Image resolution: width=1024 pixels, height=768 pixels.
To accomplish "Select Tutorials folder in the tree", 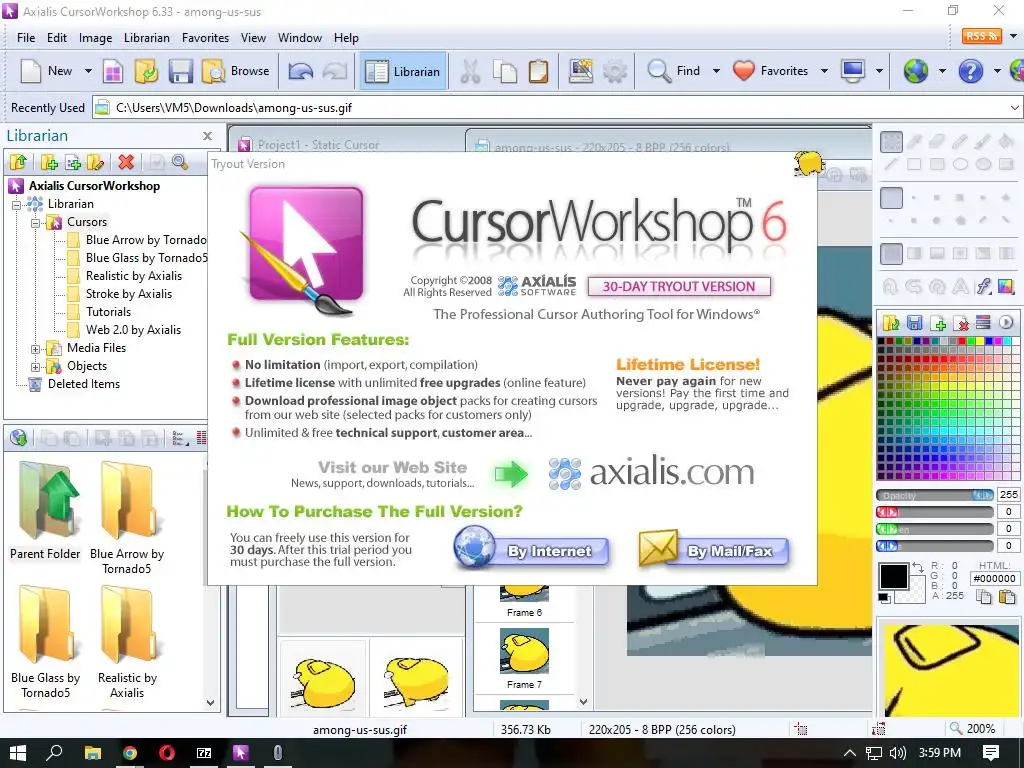I will tap(108, 312).
